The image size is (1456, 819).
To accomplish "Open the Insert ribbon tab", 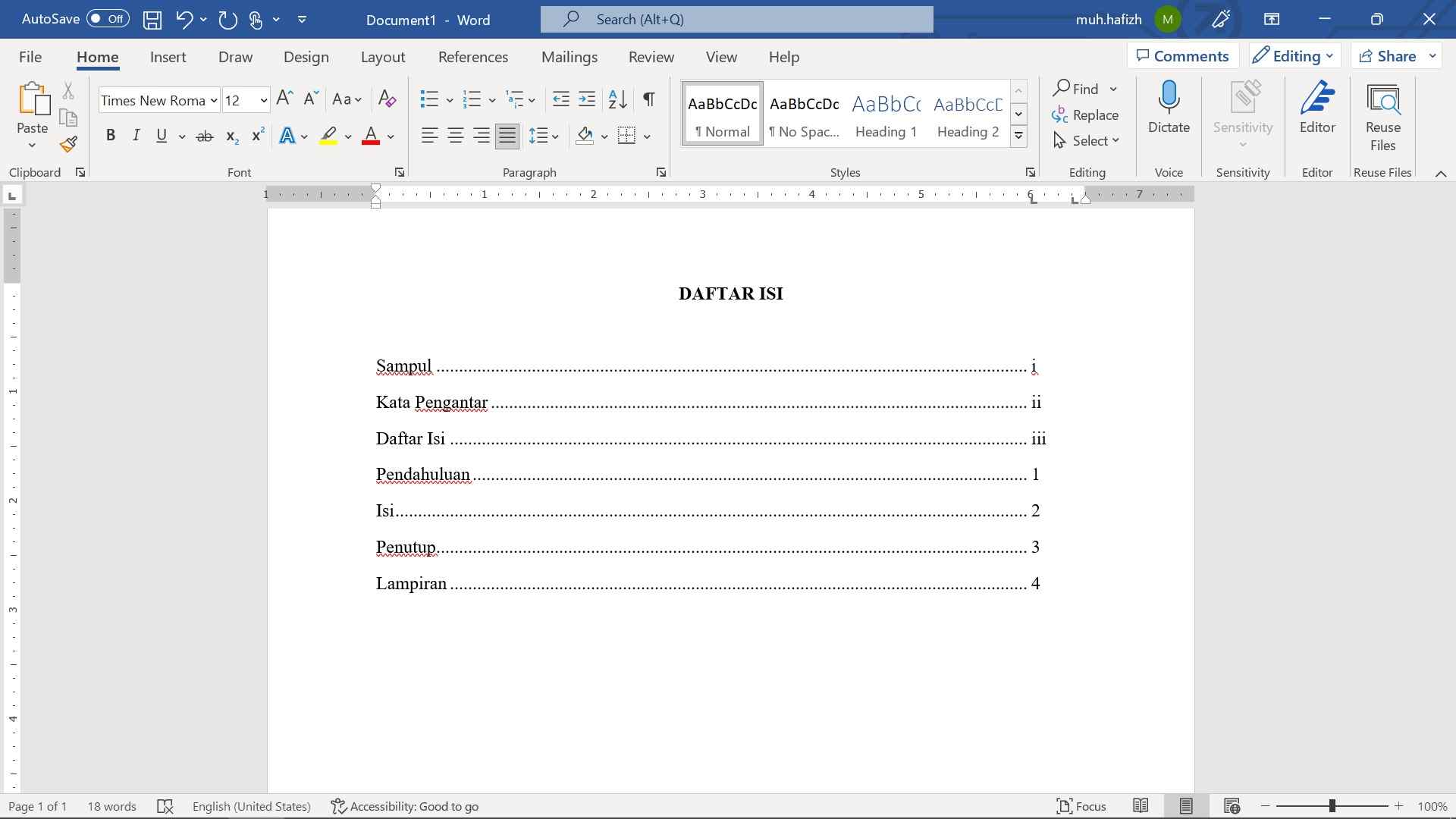I will click(x=167, y=56).
